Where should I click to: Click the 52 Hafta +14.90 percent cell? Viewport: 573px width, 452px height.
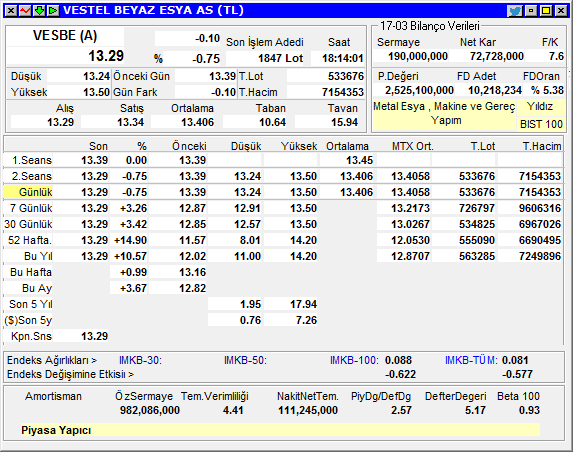(130, 240)
